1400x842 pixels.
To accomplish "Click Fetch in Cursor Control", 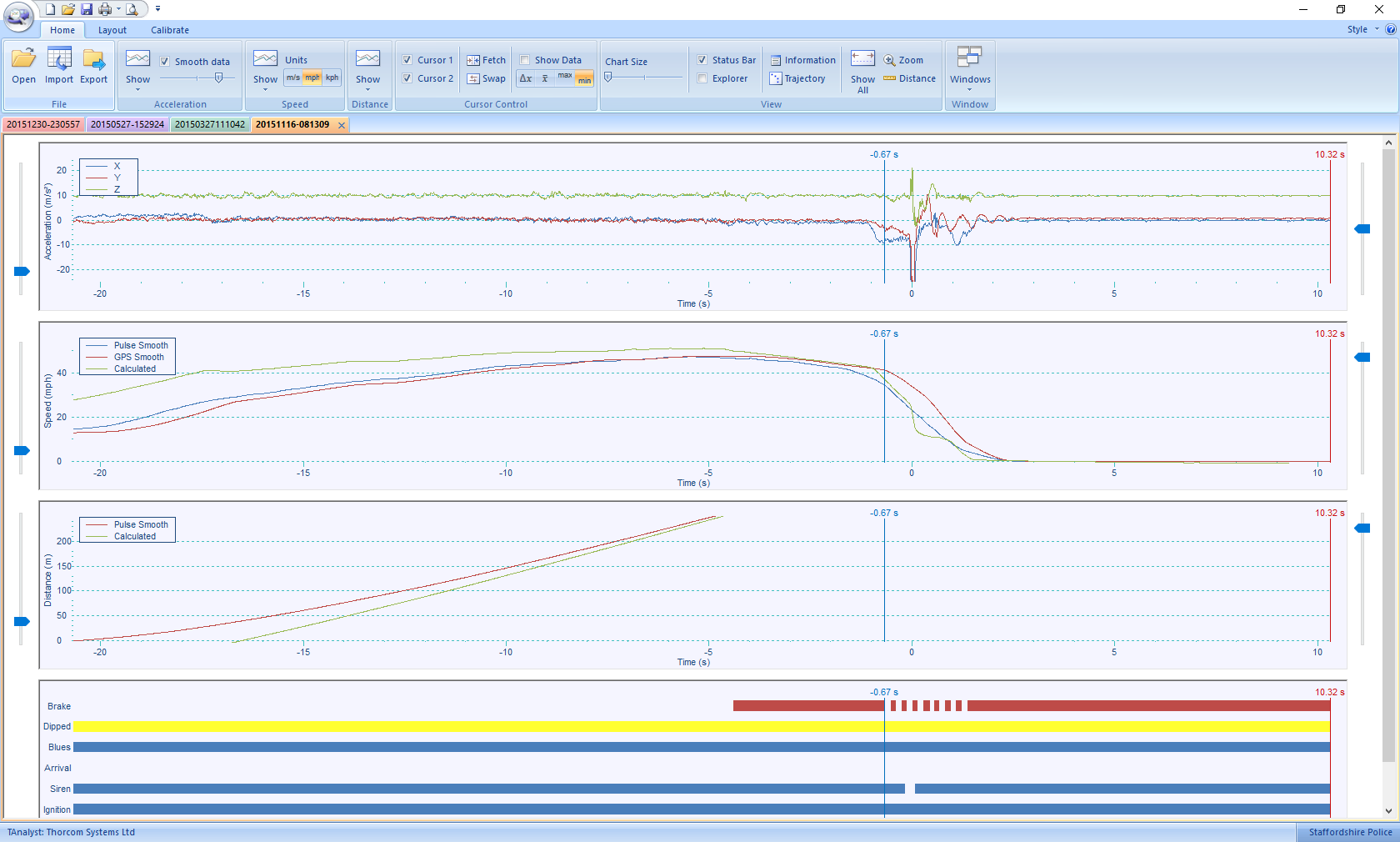I will pyautogui.click(x=487, y=60).
